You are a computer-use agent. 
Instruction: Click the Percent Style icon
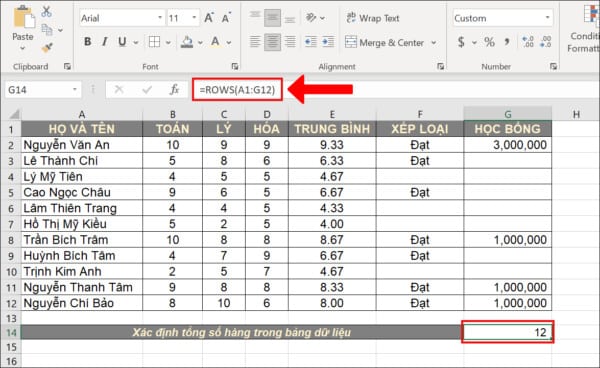[489, 42]
